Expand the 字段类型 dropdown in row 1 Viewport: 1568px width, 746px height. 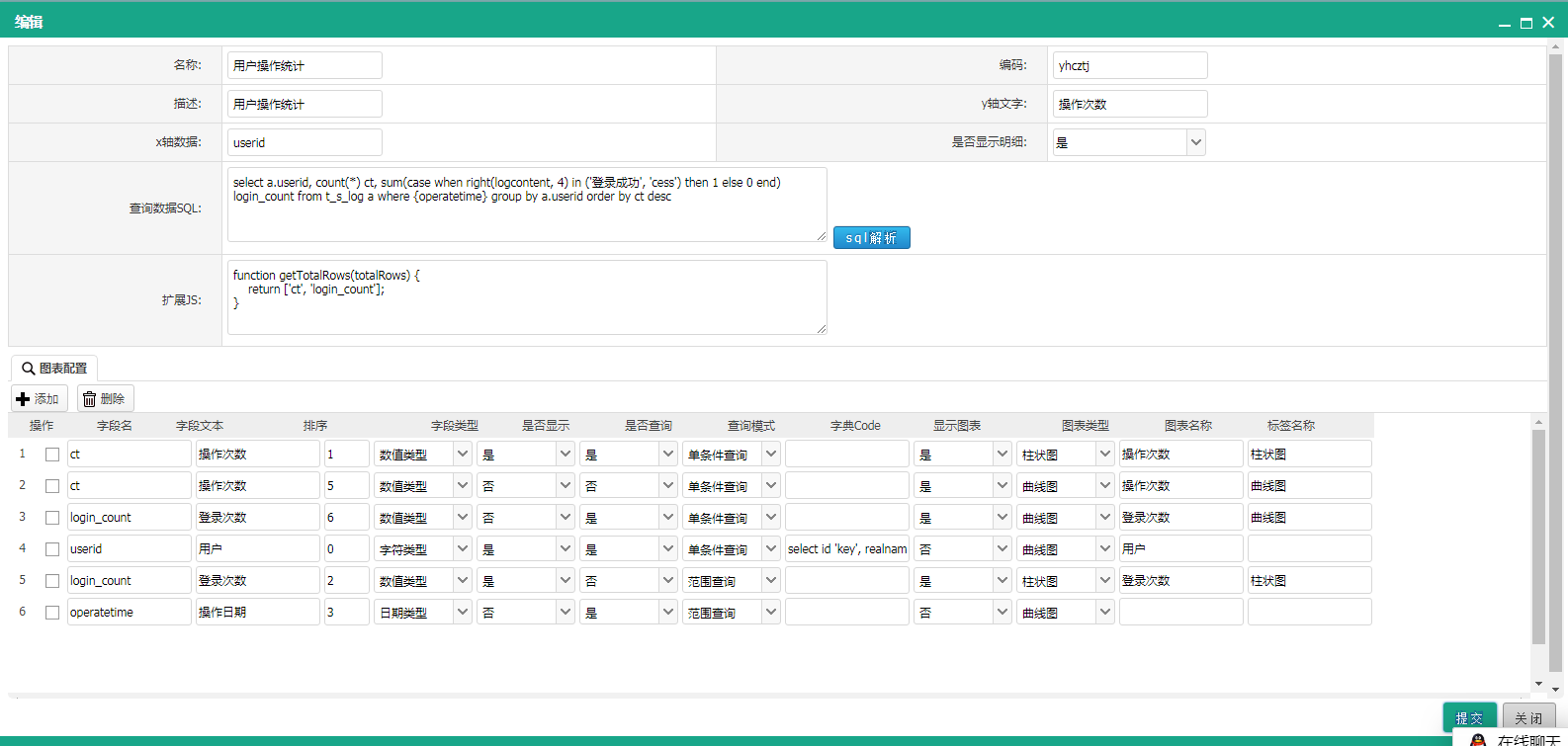click(x=462, y=455)
